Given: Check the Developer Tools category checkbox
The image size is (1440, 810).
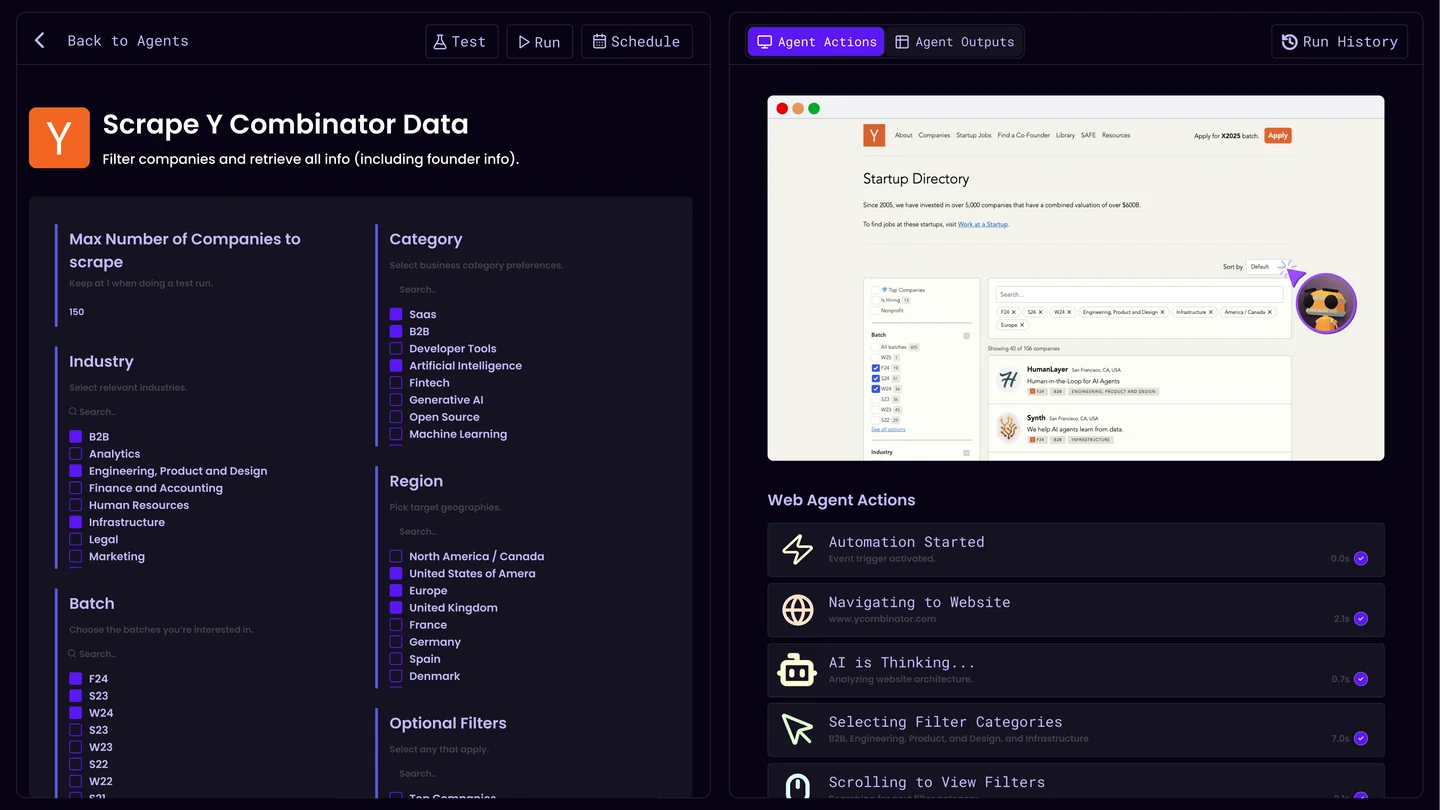Looking at the screenshot, I should click(x=396, y=349).
